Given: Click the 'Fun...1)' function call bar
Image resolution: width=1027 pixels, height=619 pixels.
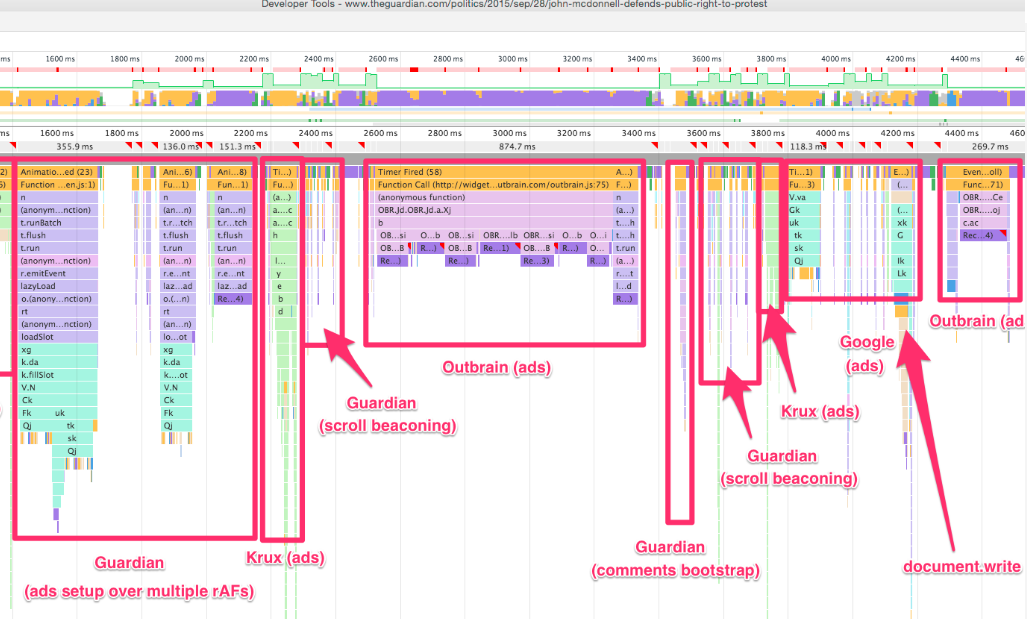Looking at the screenshot, I should [232, 185].
